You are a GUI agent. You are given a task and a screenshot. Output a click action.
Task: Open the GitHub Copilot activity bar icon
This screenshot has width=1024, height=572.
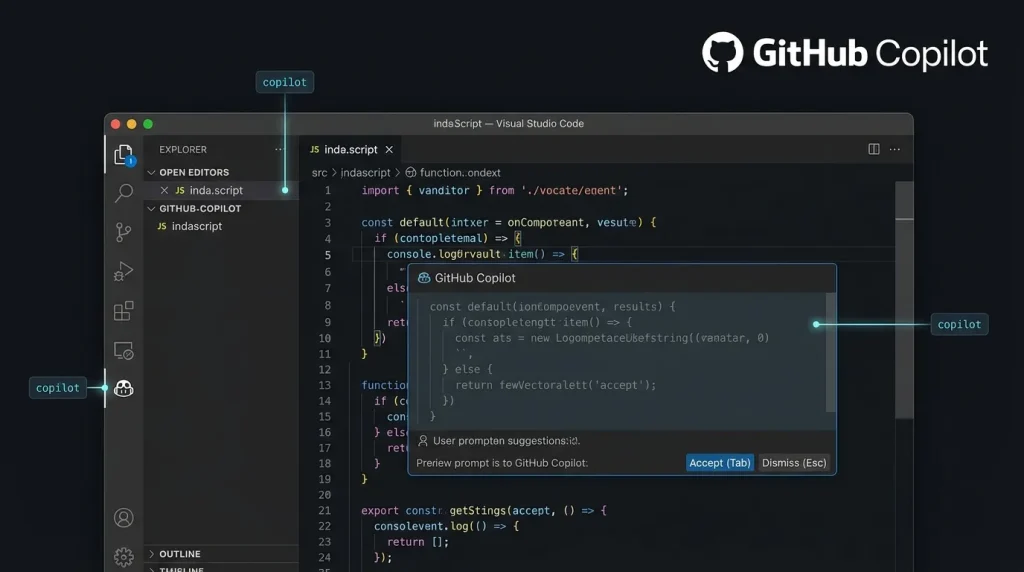123,389
